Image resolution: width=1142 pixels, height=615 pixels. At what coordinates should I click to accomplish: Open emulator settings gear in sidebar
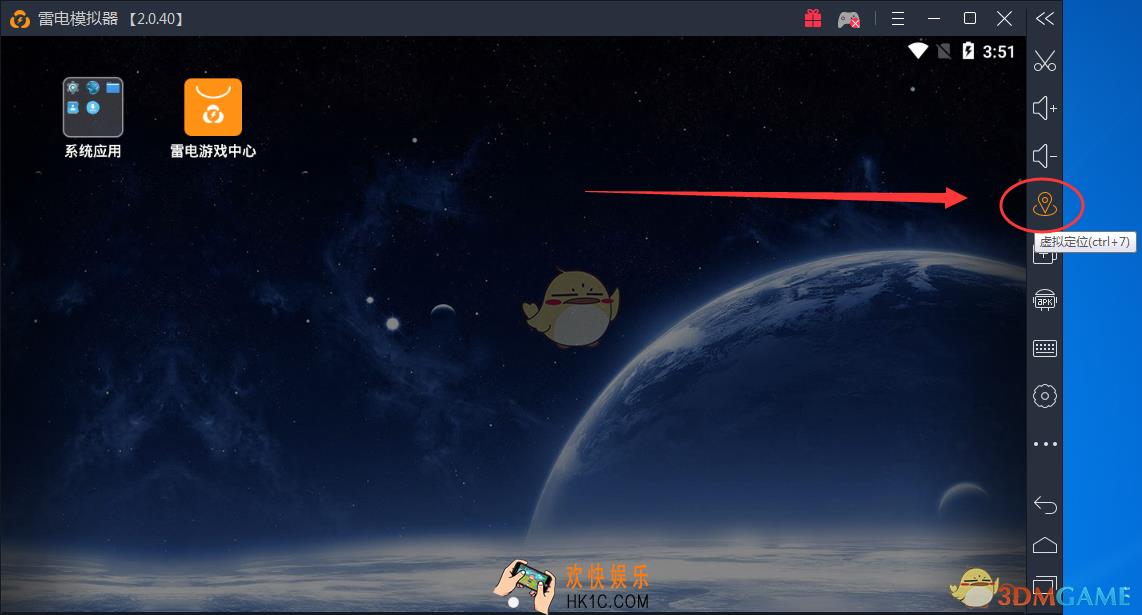tap(1044, 396)
